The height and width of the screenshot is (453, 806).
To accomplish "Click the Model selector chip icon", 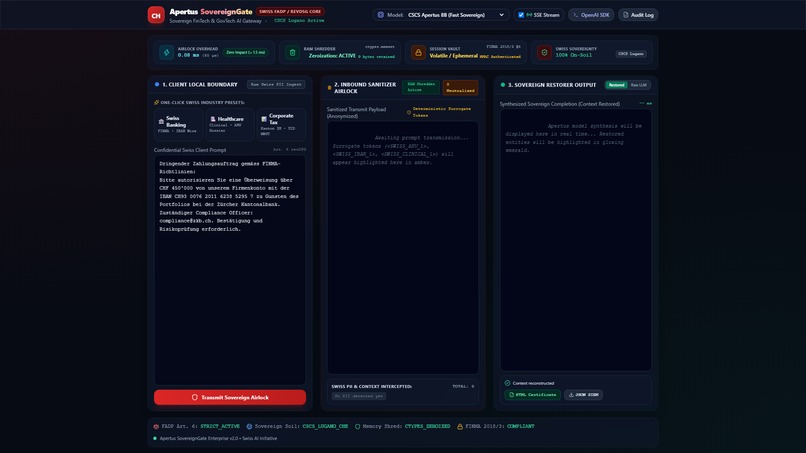I will tap(380, 15).
